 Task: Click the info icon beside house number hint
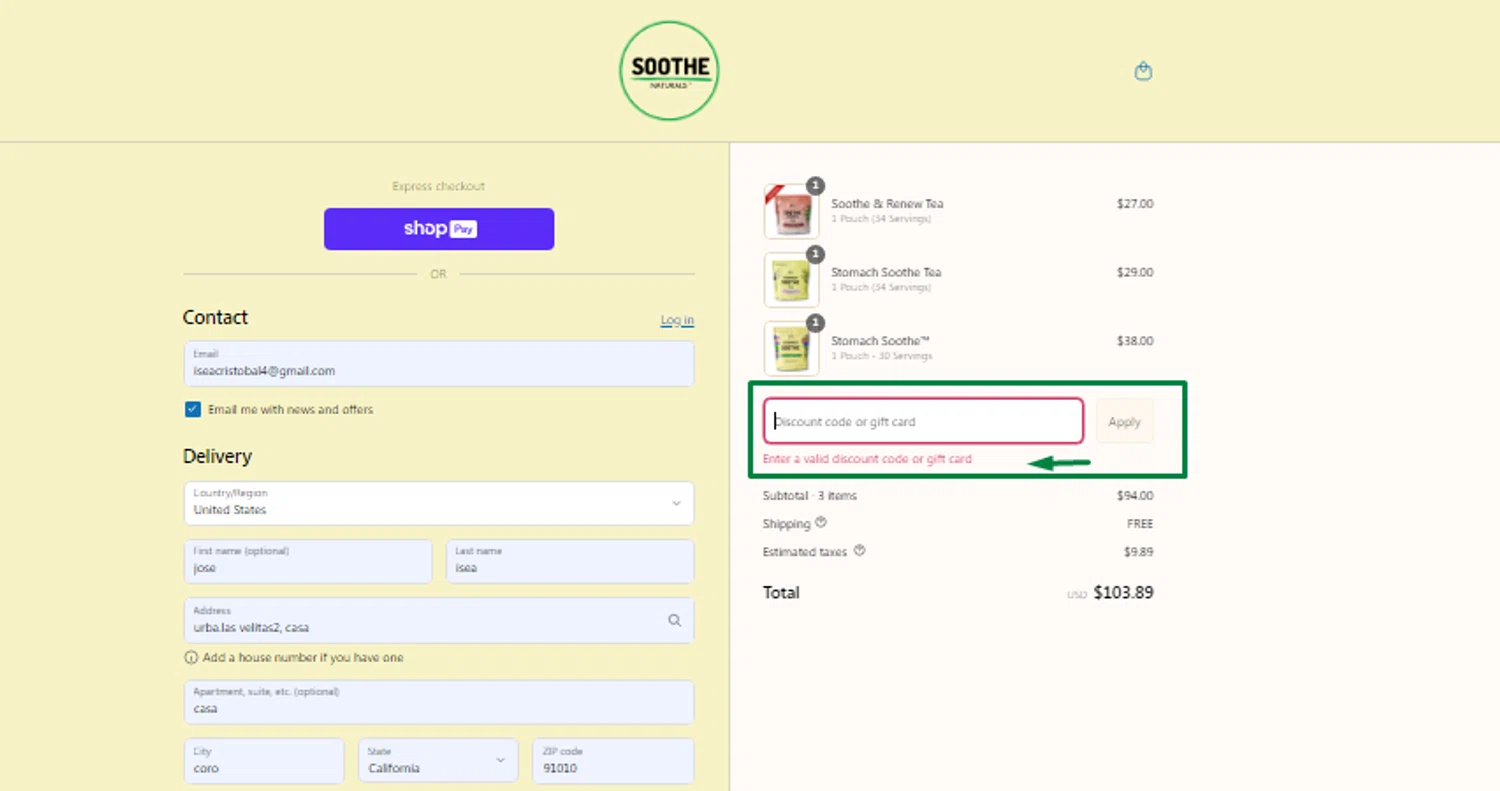[191, 658]
